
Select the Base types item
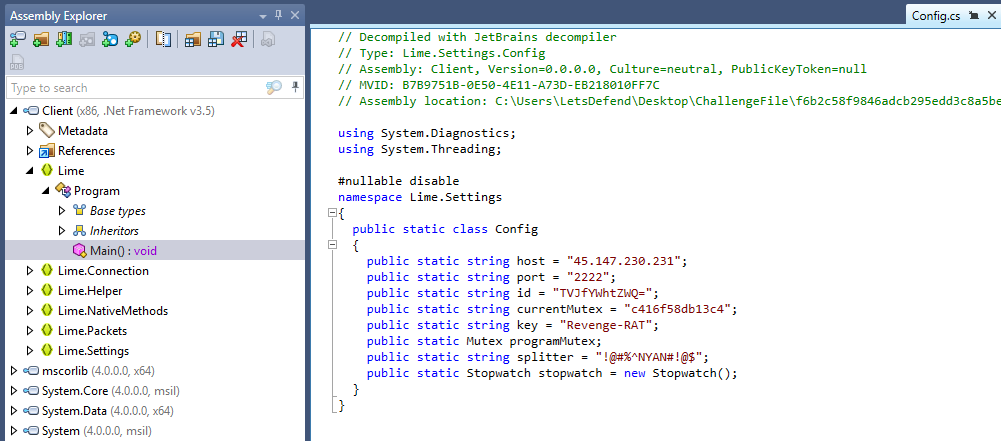coord(117,211)
